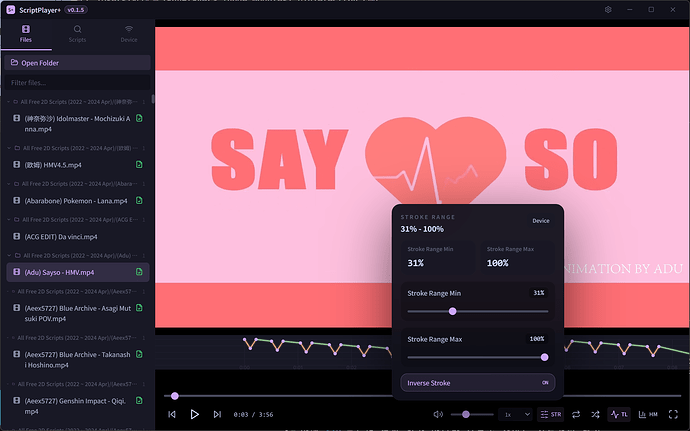This screenshot has height=431, width=690.
Task: Click the video seek bar track
Action: pos(422,396)
